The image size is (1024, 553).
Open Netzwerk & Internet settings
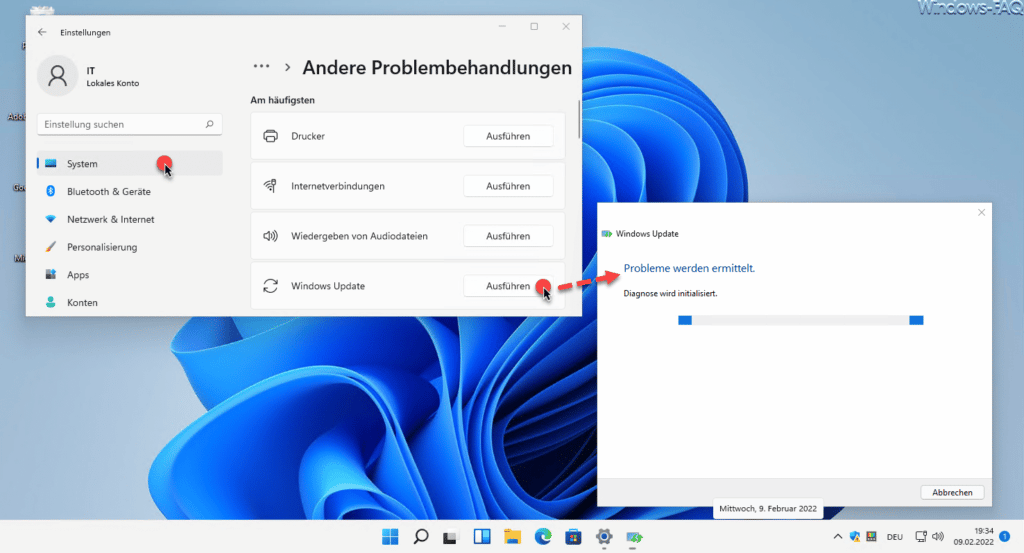click(x=129, y=219)
